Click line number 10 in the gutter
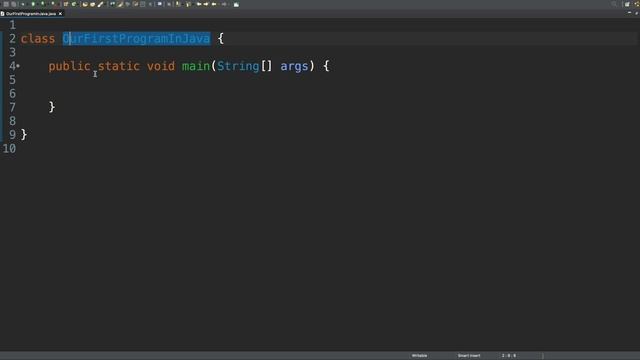 click(9, 149)
